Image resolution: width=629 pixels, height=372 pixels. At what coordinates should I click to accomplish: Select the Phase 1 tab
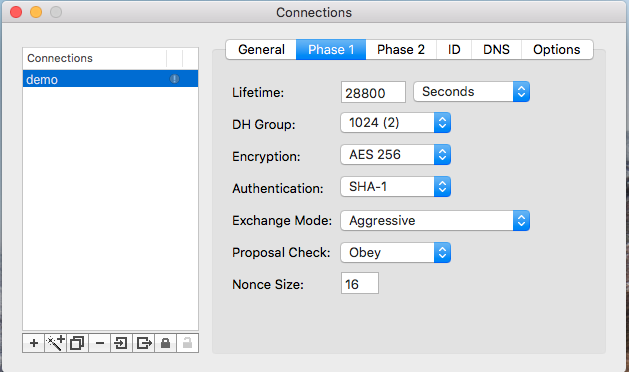pos(331,49)
